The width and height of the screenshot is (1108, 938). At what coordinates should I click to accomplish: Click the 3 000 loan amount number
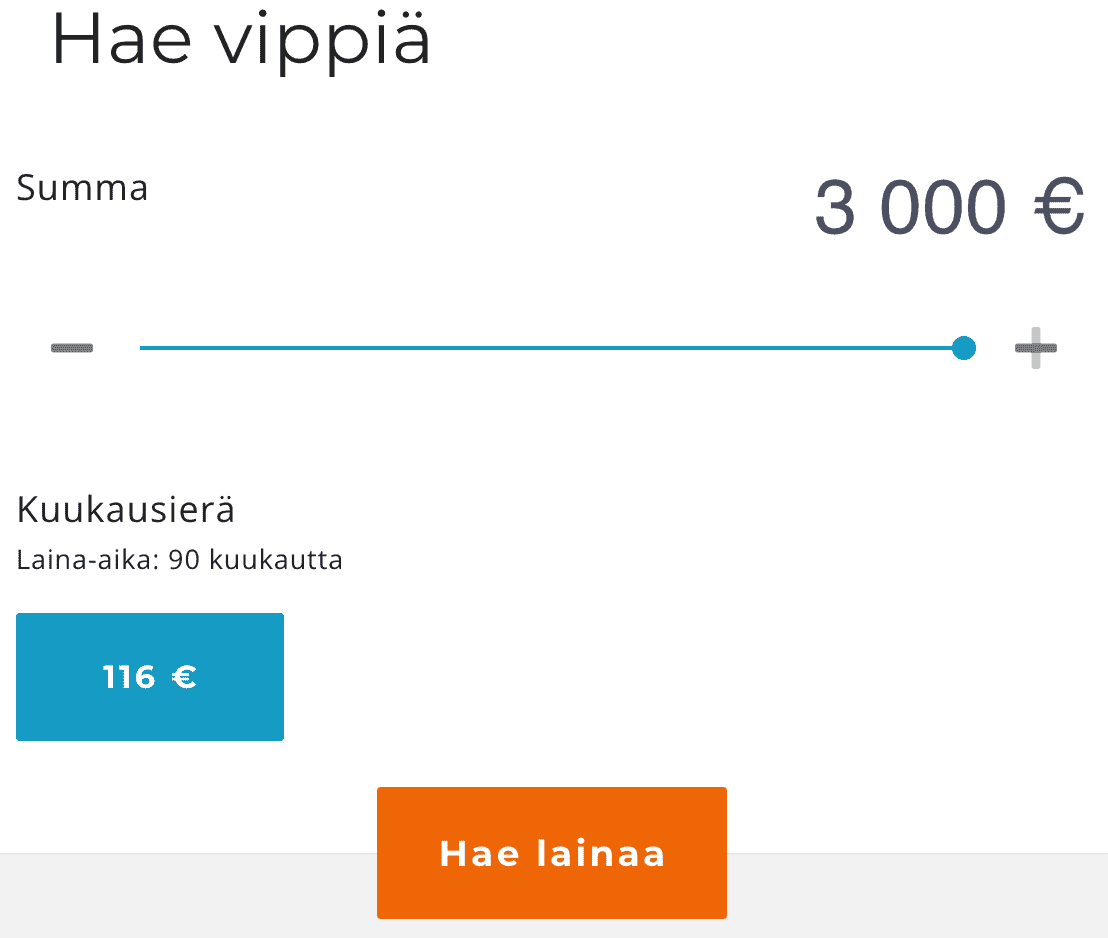coord(910,208)
